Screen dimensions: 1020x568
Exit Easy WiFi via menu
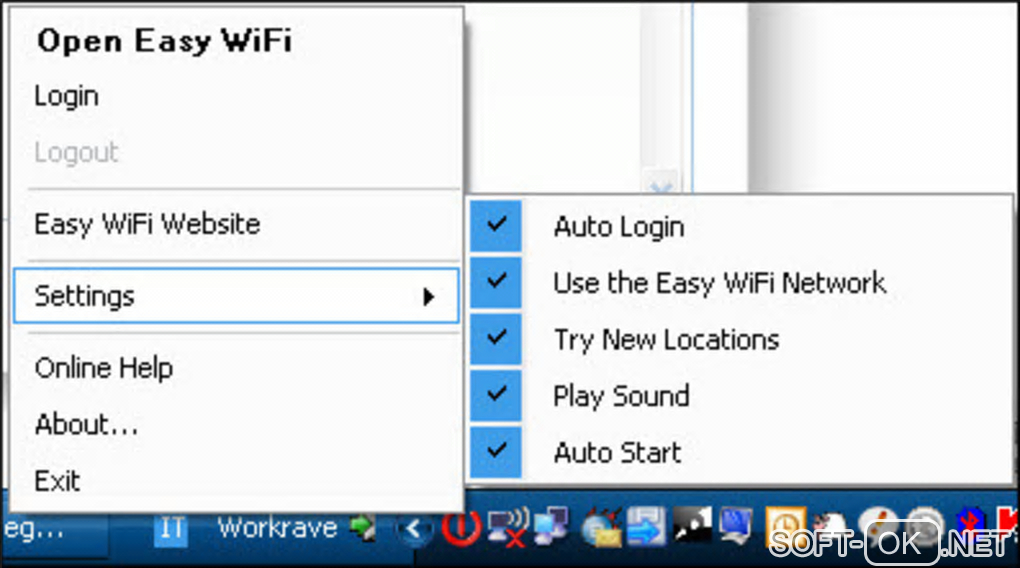point(57,481)
